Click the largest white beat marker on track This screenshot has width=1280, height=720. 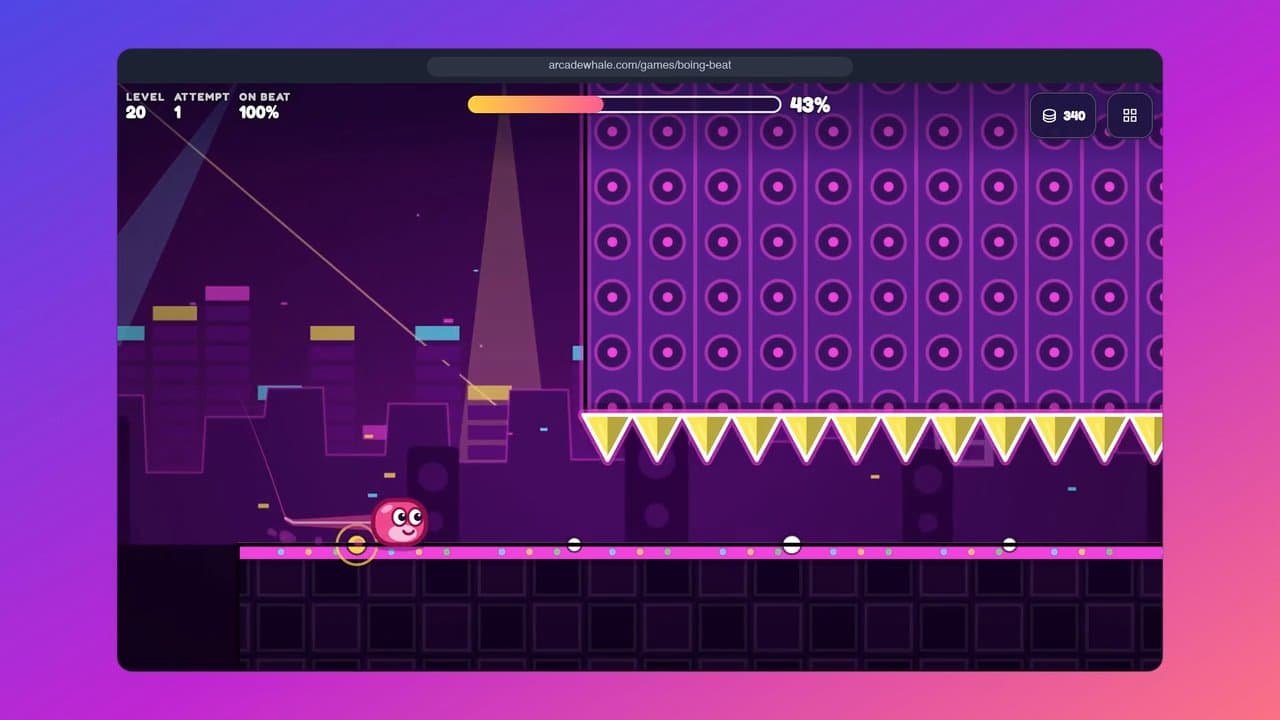pos(792,545)
